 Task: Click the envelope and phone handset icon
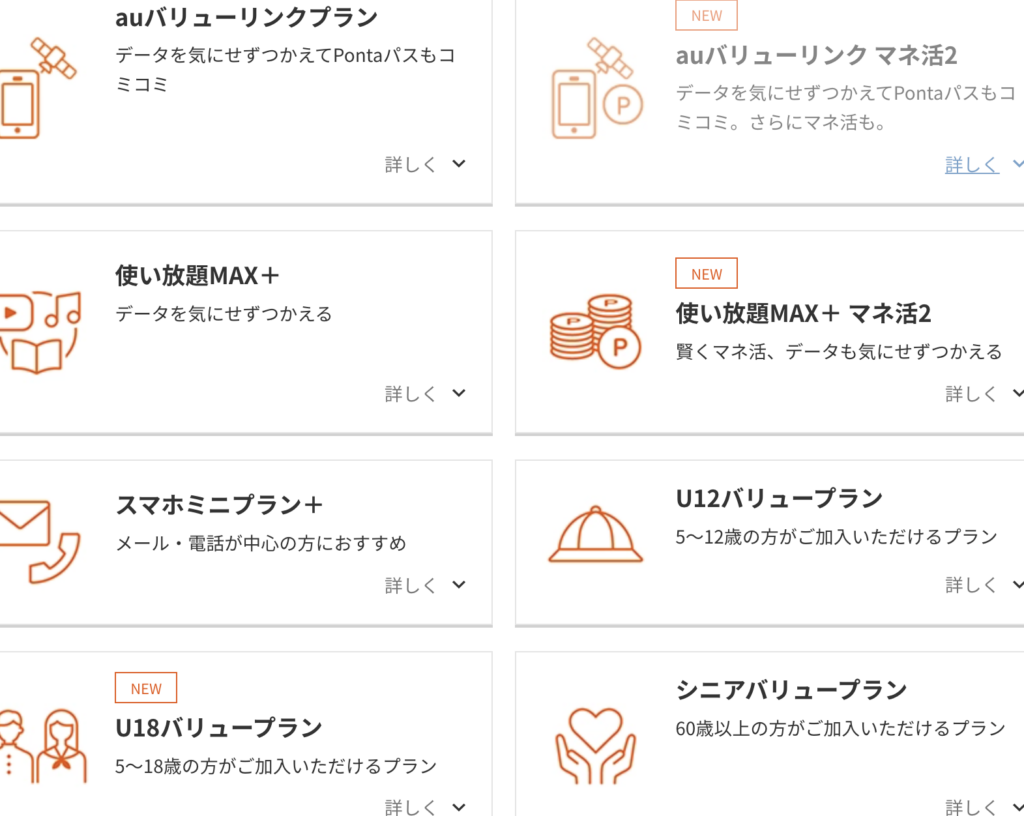click(38, 541)
